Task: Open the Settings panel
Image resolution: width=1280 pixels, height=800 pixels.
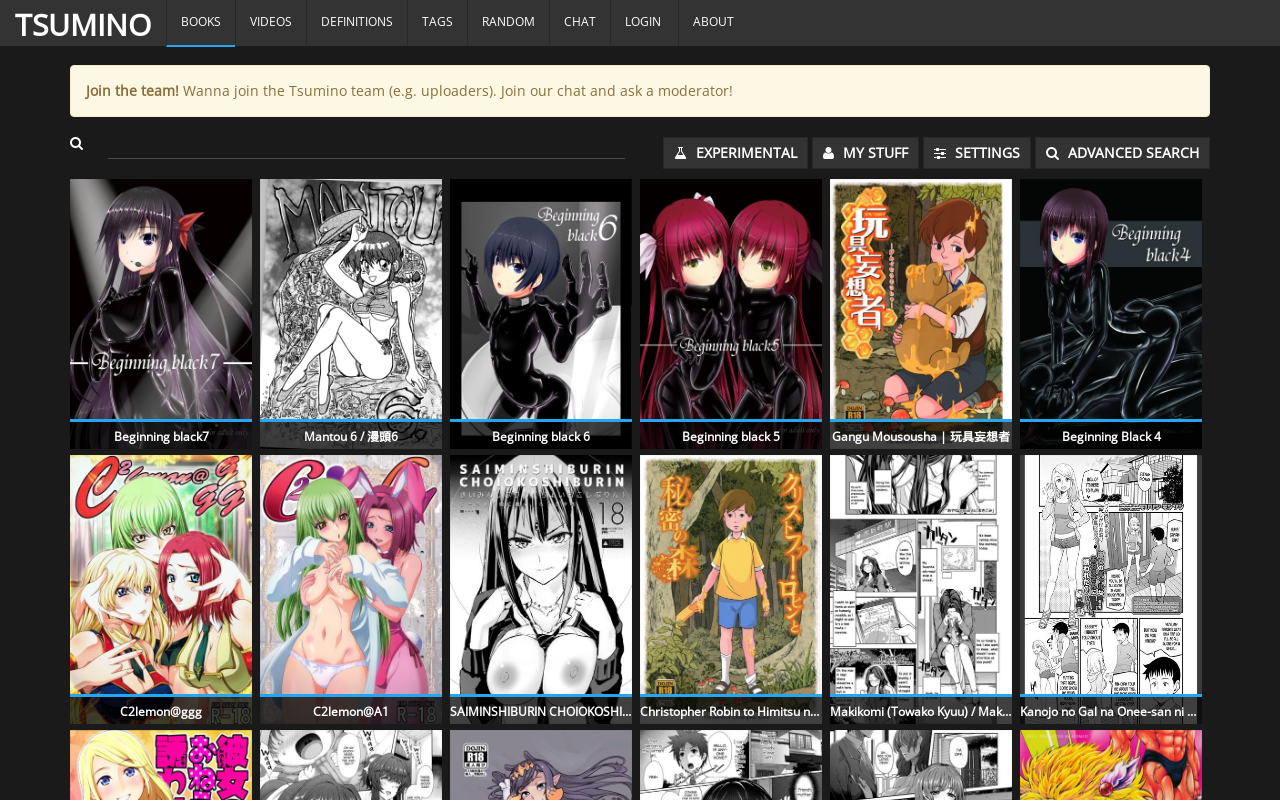Action: 977,153
